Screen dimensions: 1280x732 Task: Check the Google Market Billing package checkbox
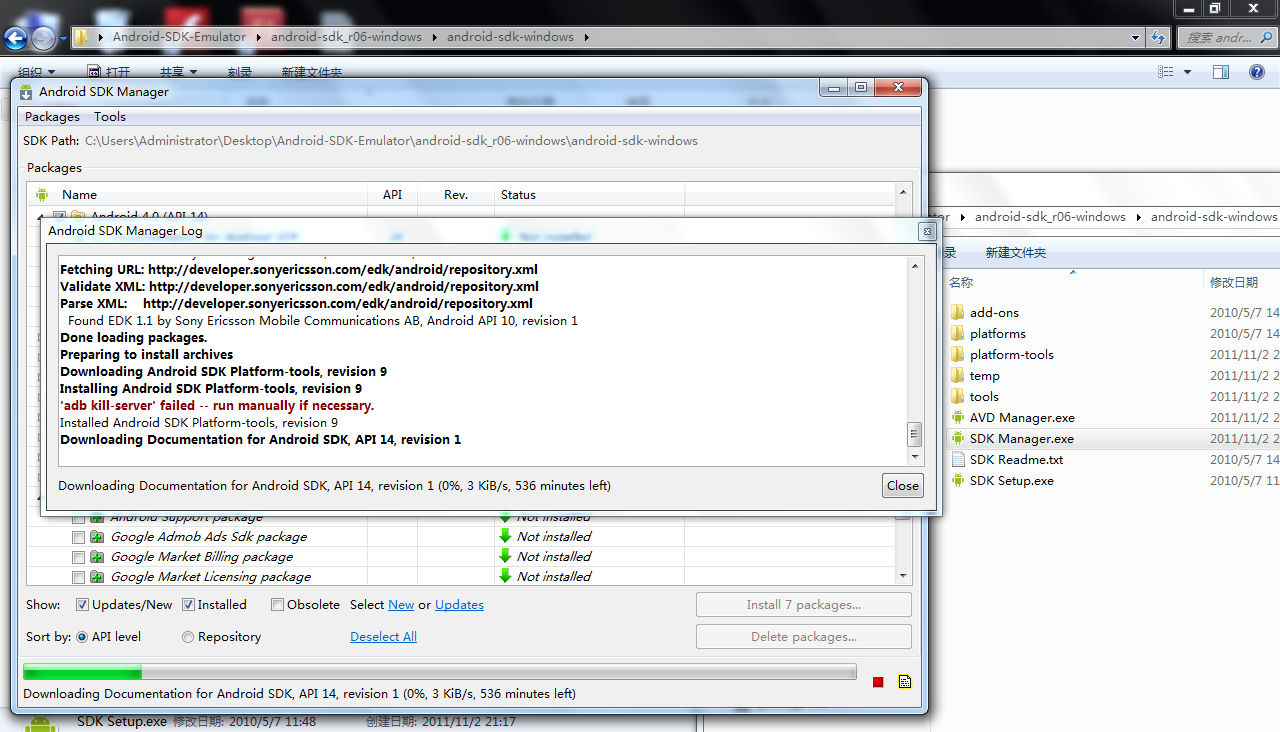point(78,557)
